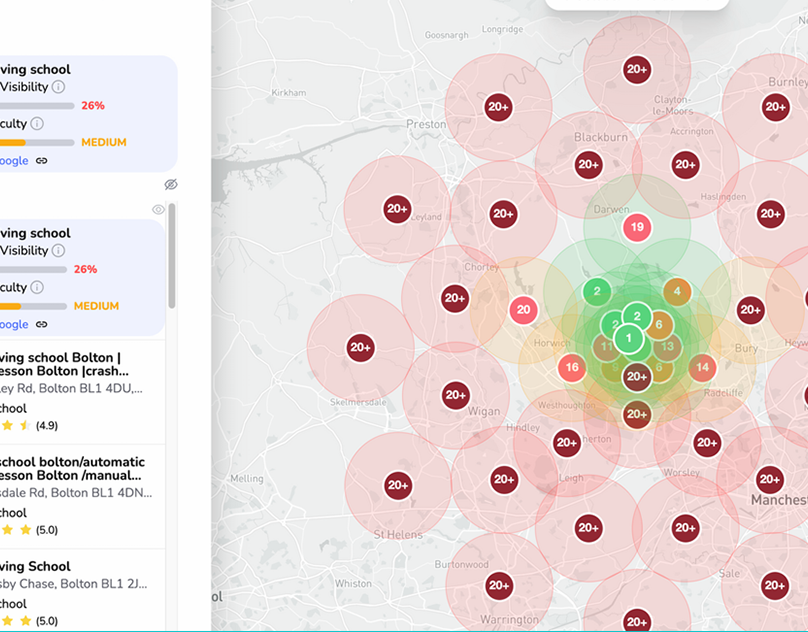Click link icon beside Google in lower card
808x632 pixels.
pos(41,324)
